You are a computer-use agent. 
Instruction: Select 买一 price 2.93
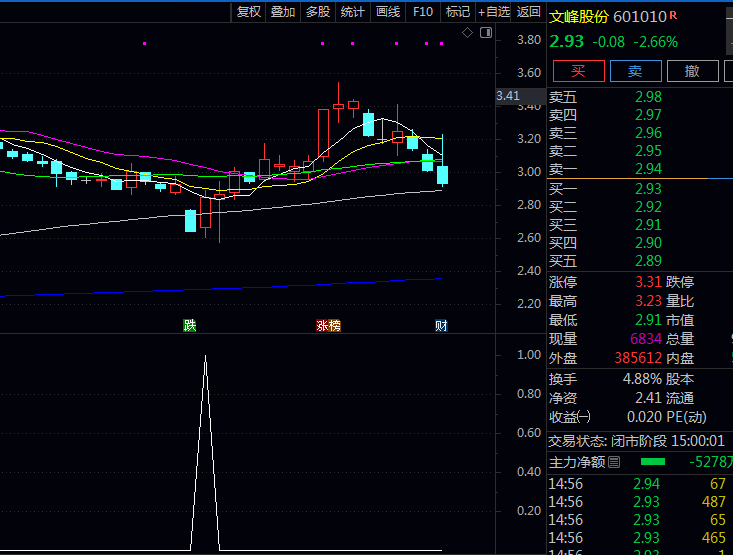coord(648,189)
